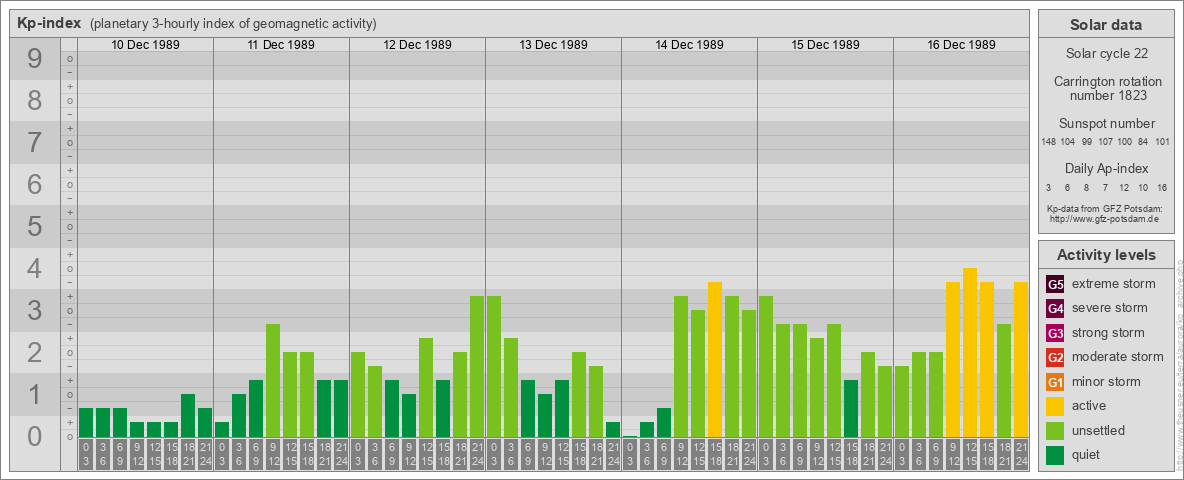This screenshot has height=480, width=1184.
Task: Click the Activity levels panel heading
Action: coord(1106,255)
